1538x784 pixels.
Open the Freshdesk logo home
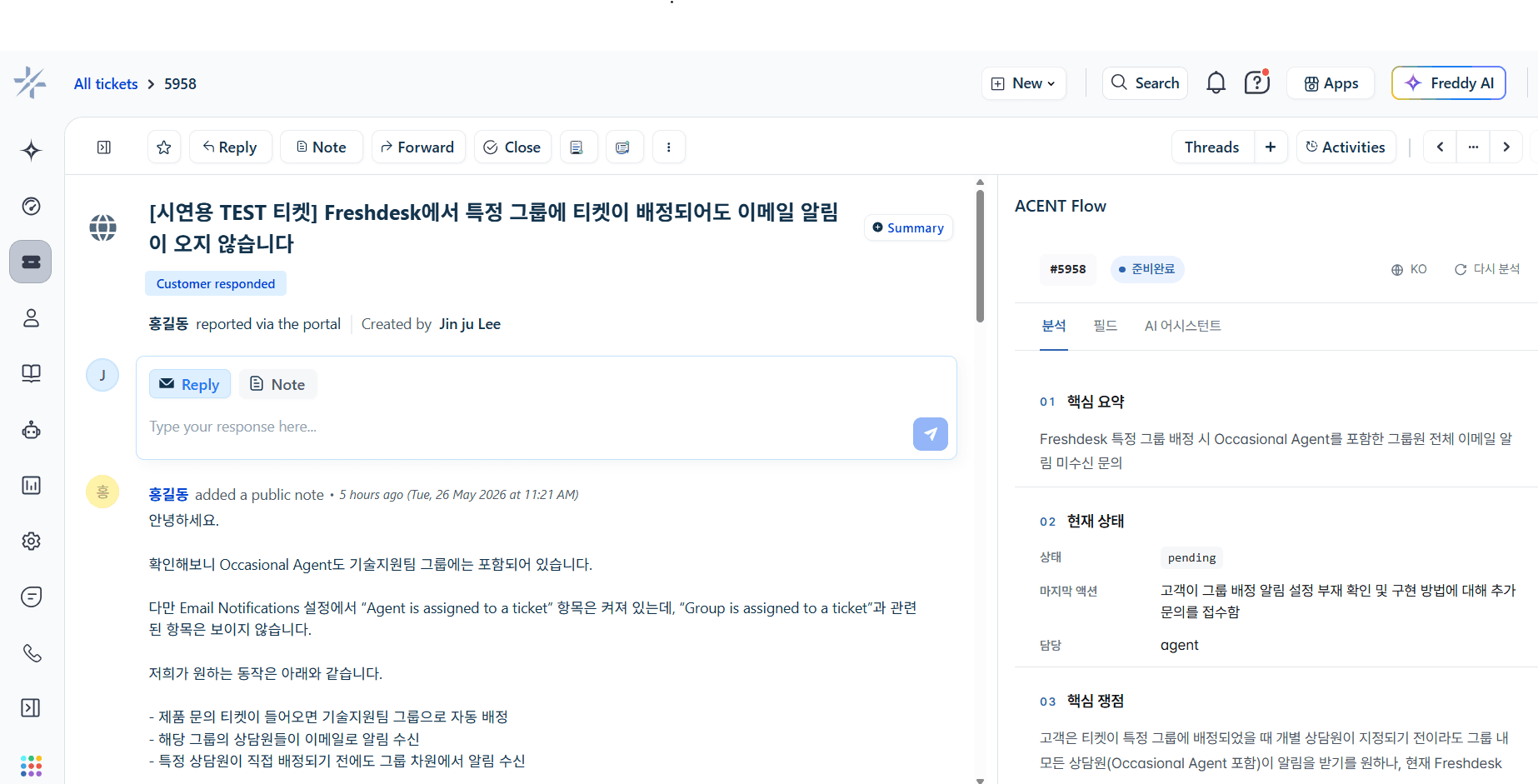(x=31, y=83)
